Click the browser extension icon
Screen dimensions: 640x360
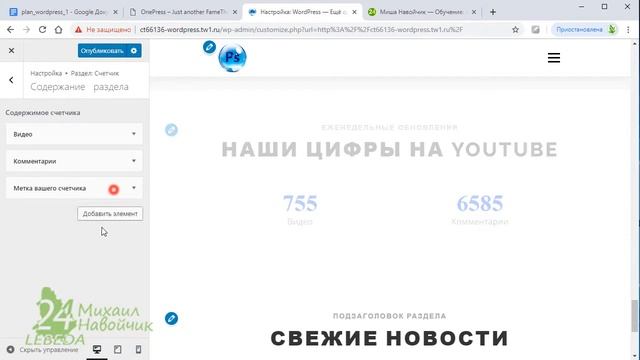tap(535, 29)
